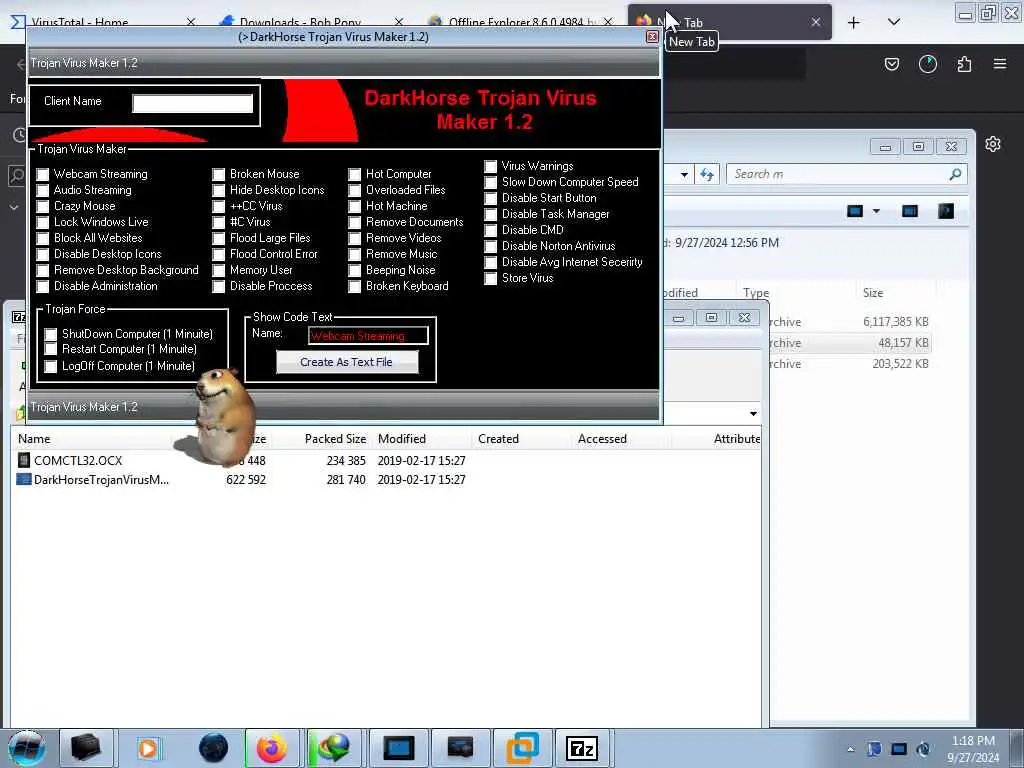Click the action center flag tray icon
1024x768 pixels.
(x=874, y=749)
